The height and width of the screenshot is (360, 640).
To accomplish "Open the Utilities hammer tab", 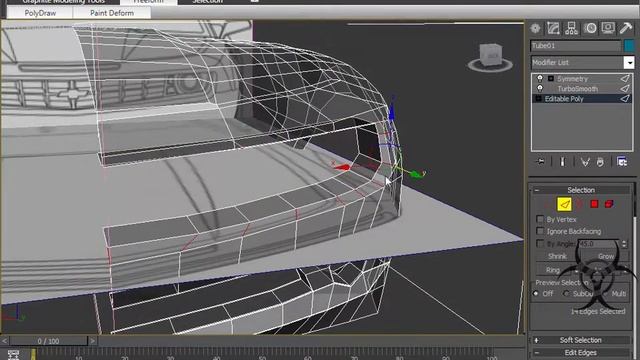I will [626, 28].
